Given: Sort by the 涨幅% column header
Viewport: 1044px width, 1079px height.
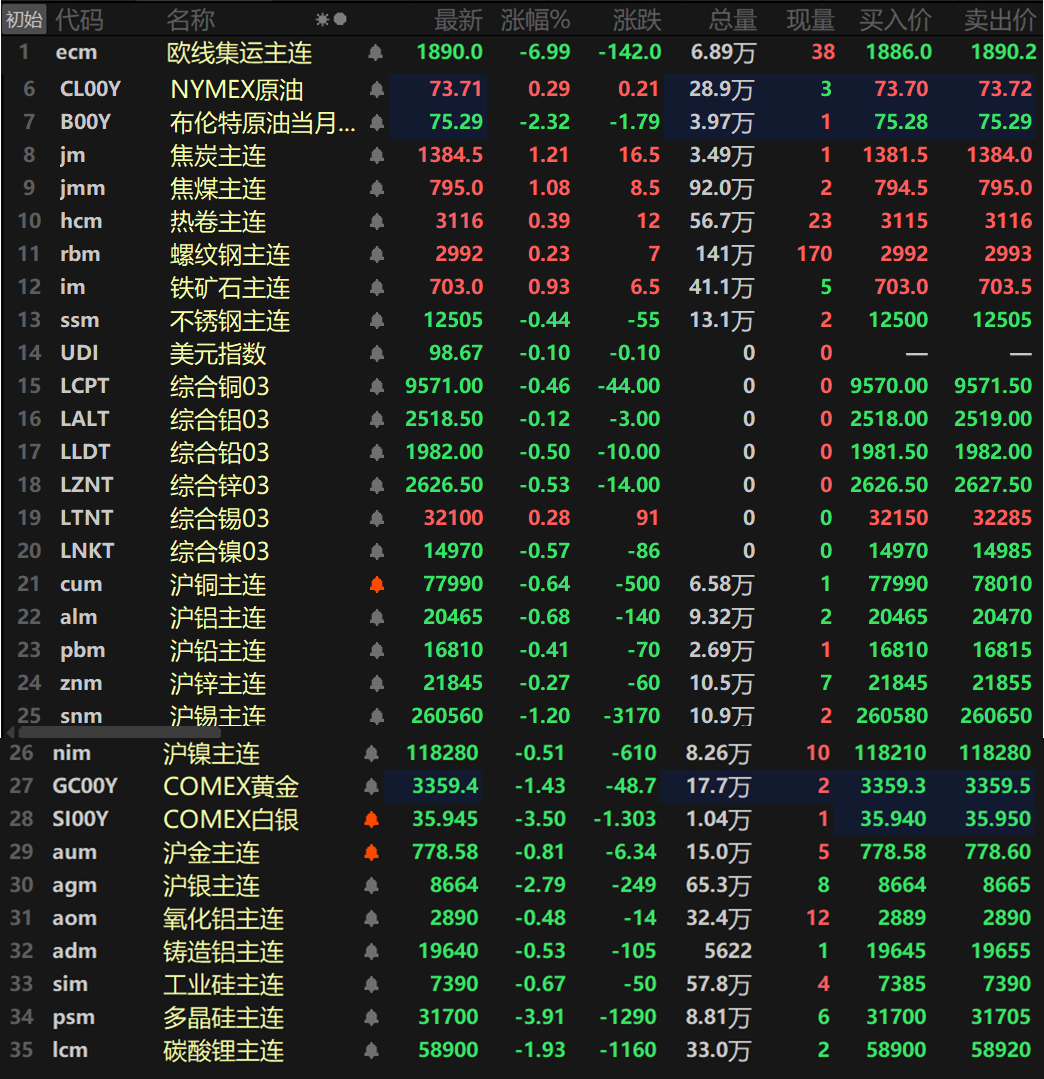Looking at the screenshot, I should (x=535, y=19).
